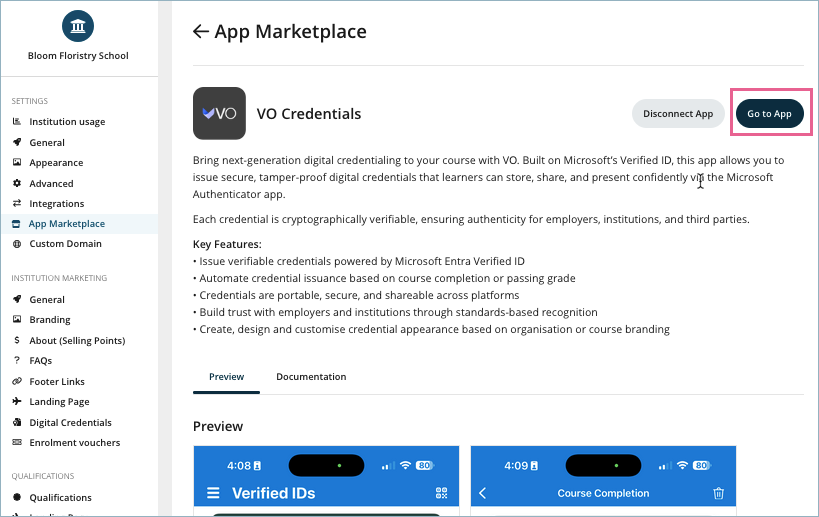
Task: Click the dollar icon for About (Selling Points)
Action: (17, 340)
